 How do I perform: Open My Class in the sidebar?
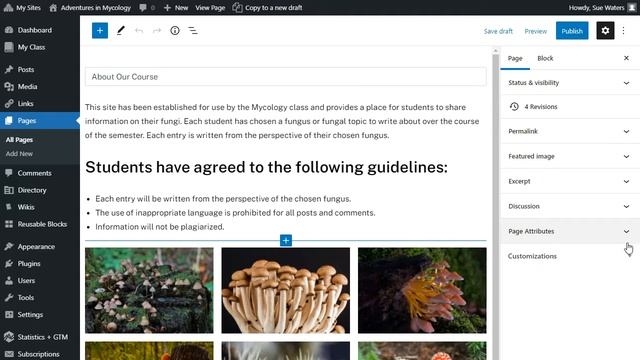[x=40, y=47]
